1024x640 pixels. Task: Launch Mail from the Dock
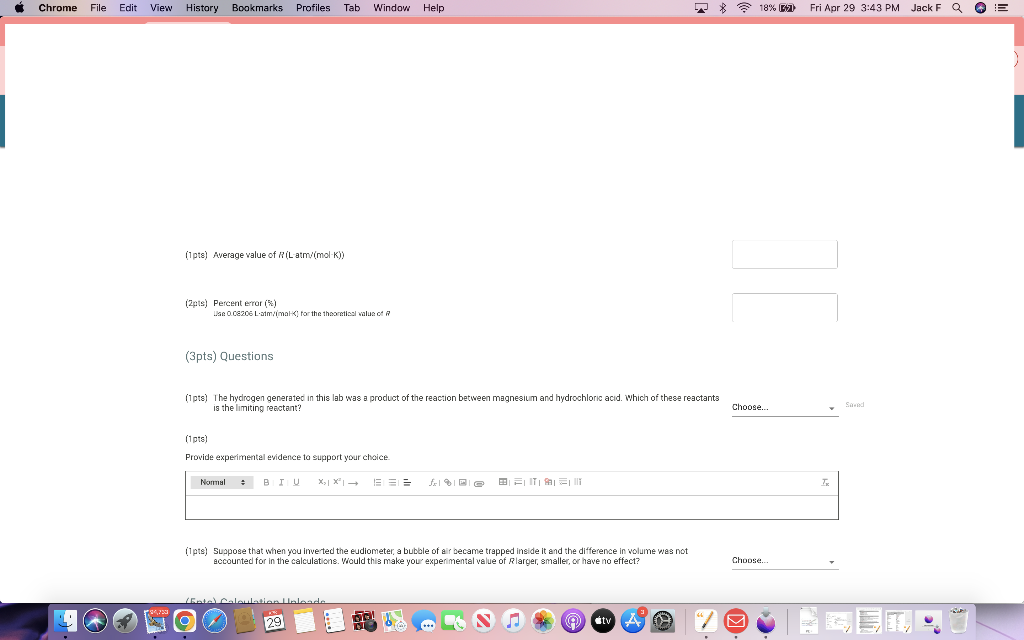(x=736, y=620)
